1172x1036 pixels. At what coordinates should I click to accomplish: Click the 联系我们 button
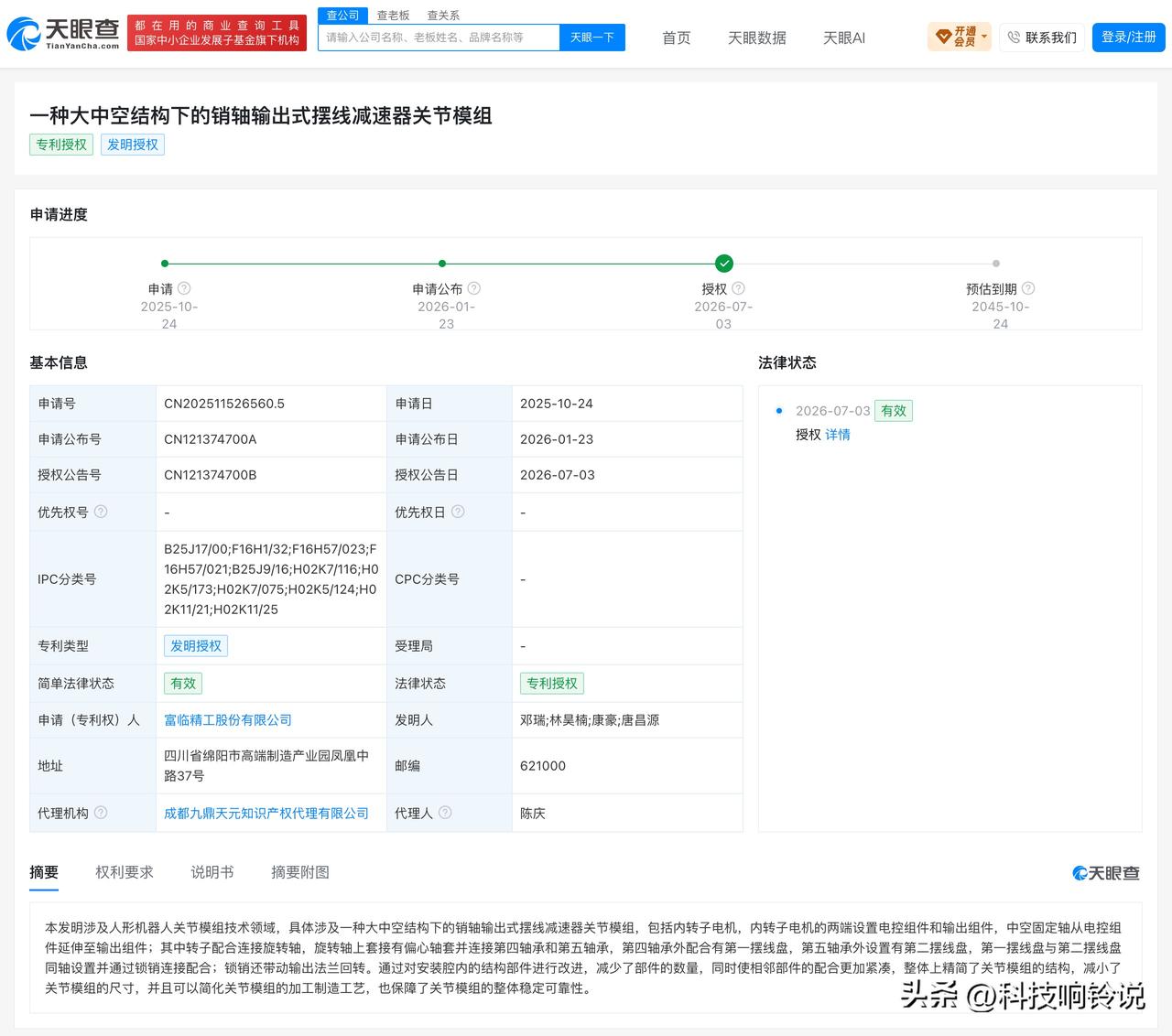click(1042, 38)
